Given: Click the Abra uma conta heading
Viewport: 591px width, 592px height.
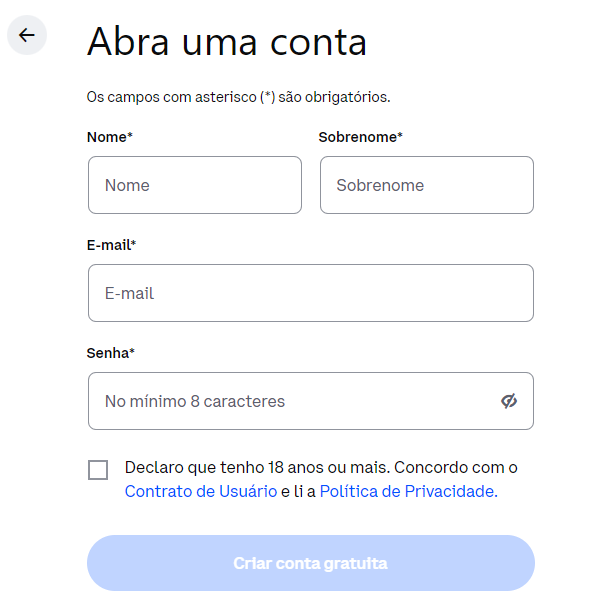Looking at the screenshot, I should coord(227,41).
